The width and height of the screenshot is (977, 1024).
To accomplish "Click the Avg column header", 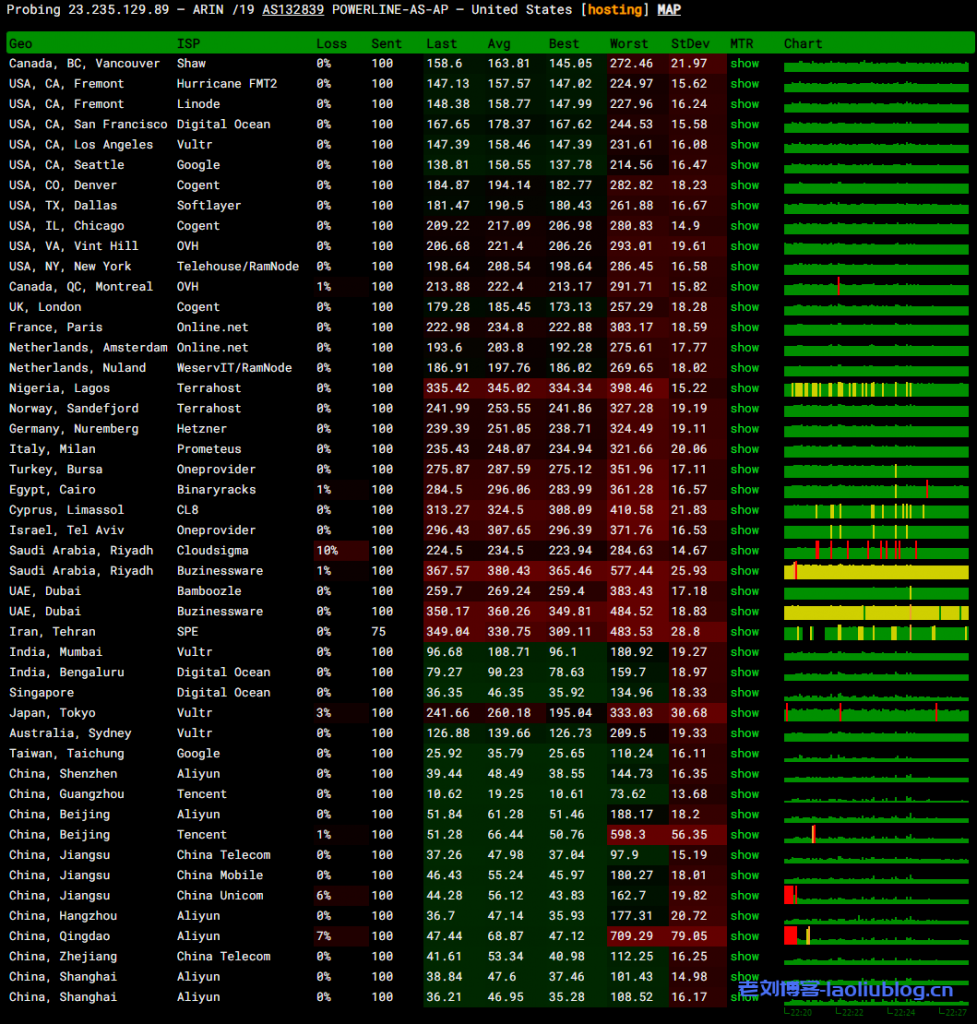I will click(499, 44).
